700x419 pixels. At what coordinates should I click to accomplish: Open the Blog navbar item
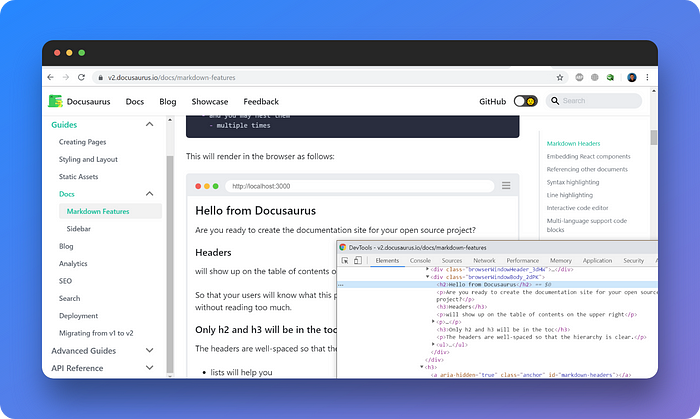(168, 102)
